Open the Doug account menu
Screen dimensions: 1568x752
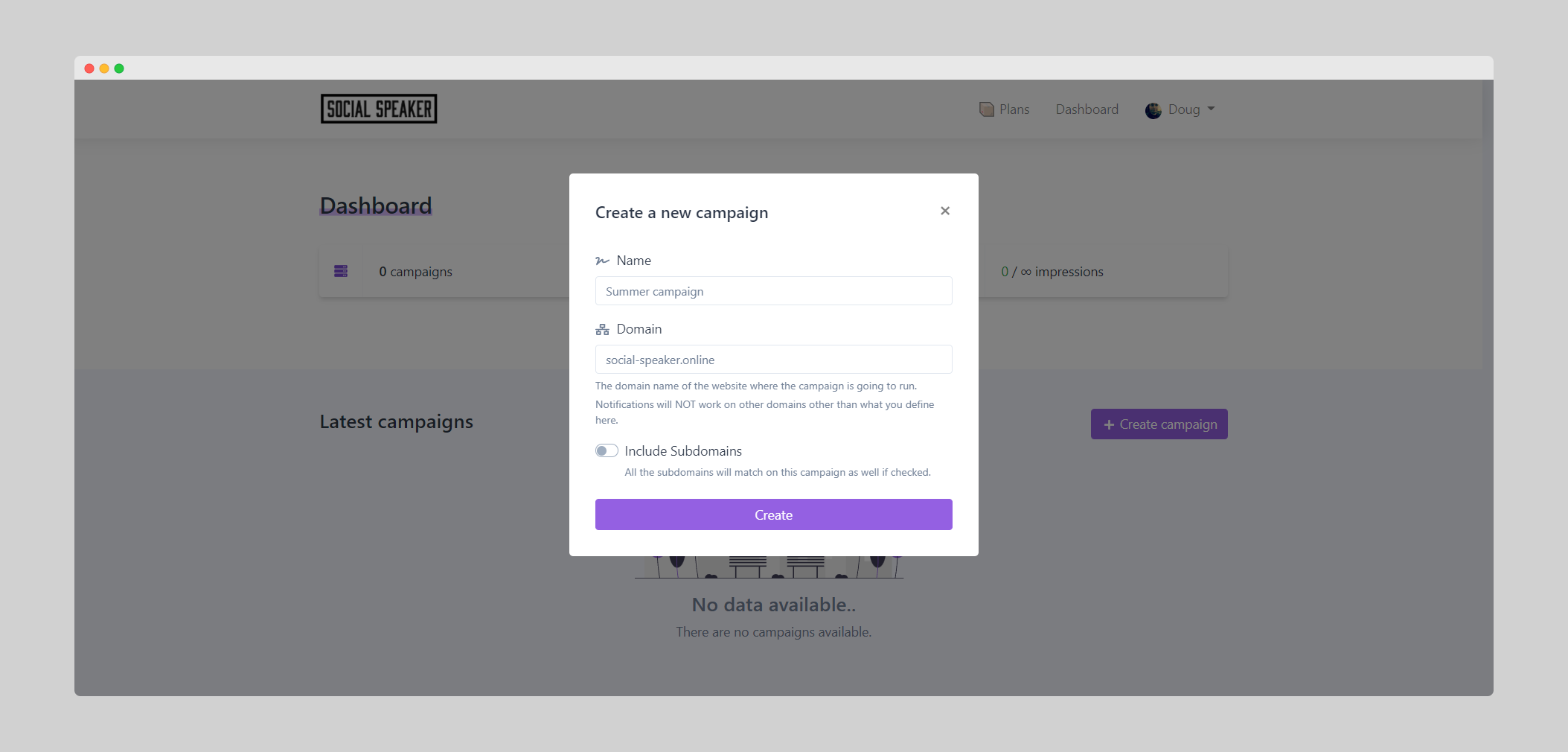[x=1180, y=109]
